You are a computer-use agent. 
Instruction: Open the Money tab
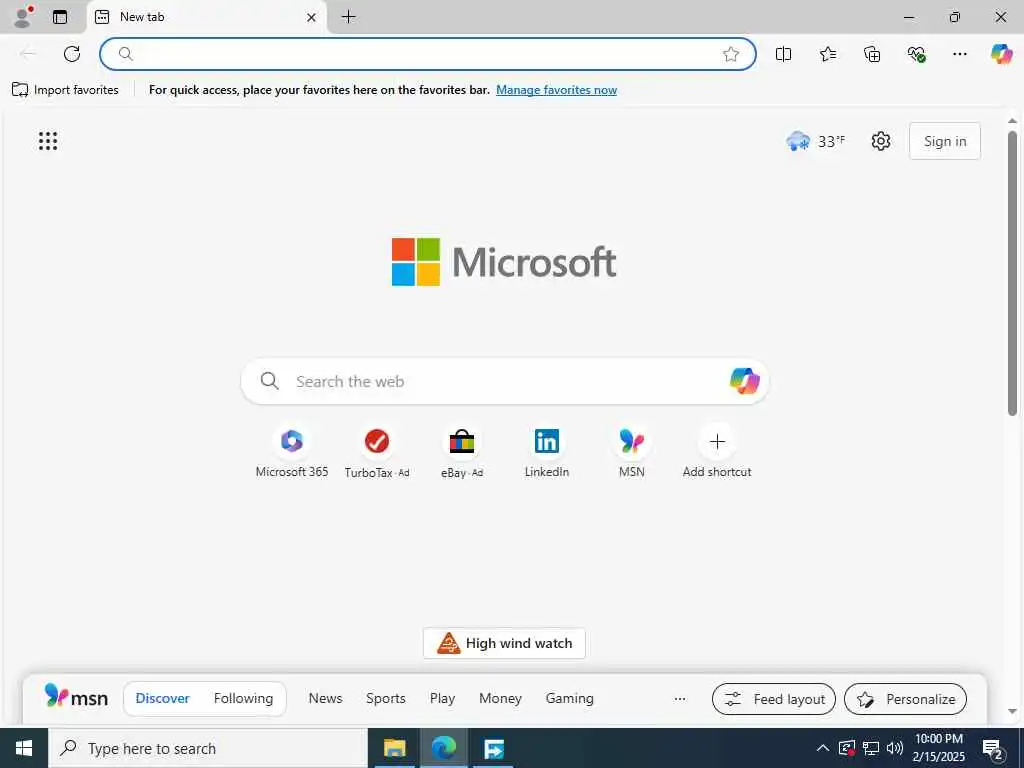click(x=500, y=698)
